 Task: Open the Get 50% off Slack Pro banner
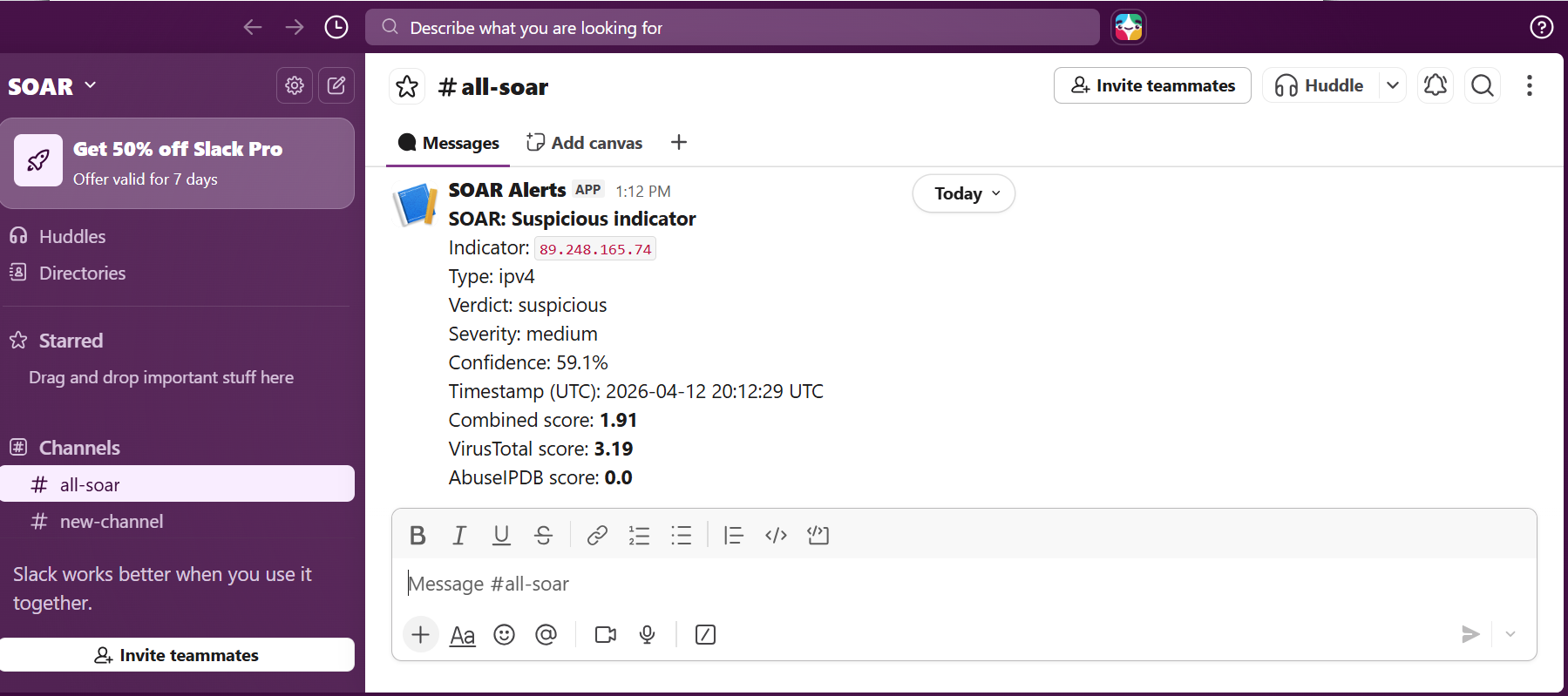coord(177,163)
